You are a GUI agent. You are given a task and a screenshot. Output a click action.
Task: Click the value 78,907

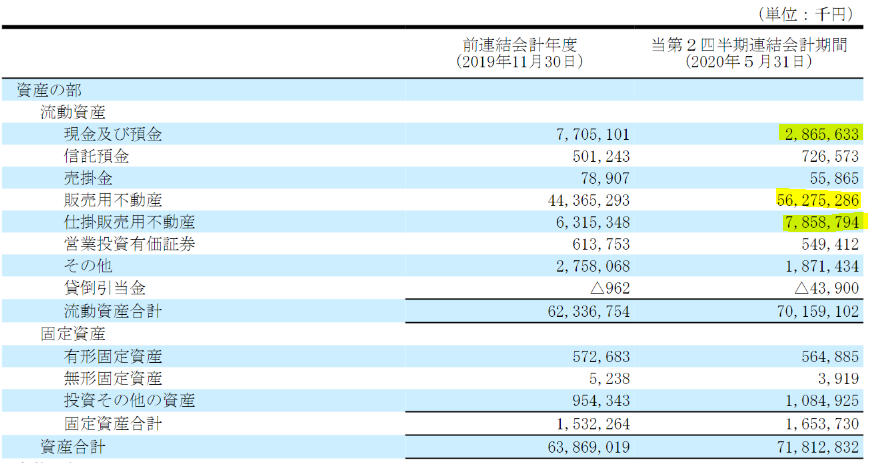point(605,178)
